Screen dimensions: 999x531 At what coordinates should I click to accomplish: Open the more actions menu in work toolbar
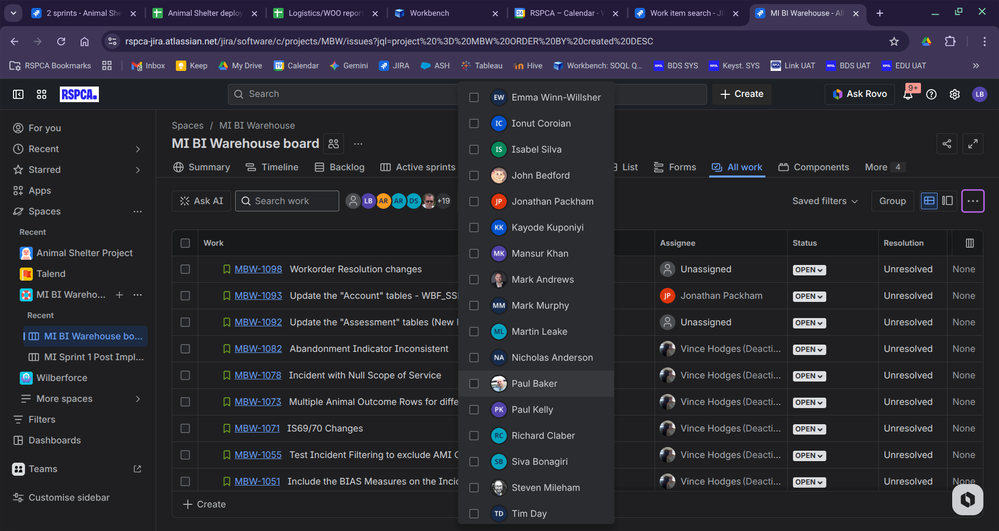pos(973,201)
